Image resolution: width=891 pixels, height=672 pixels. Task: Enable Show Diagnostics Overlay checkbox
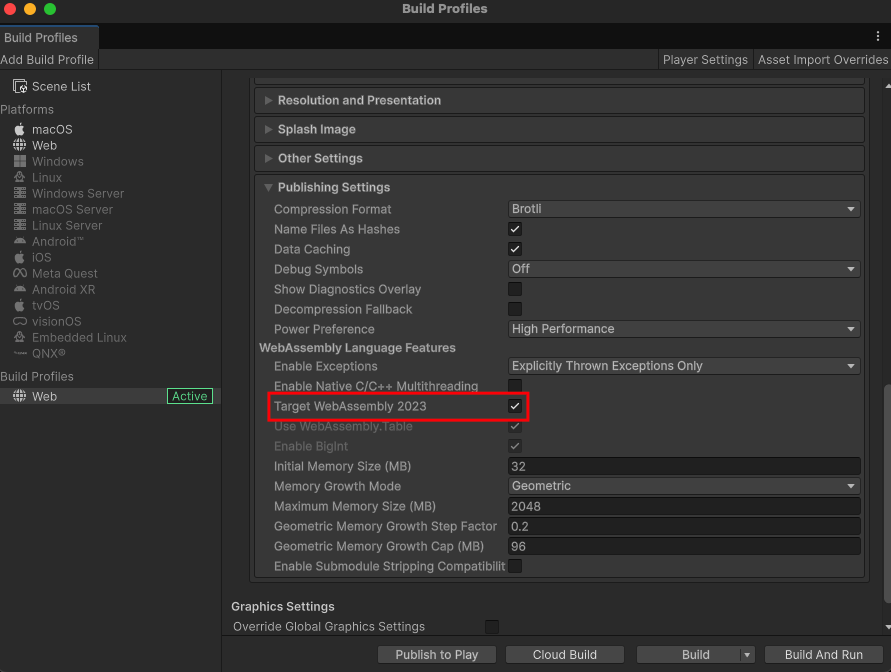pyautogui.click(x=515, y=290)
